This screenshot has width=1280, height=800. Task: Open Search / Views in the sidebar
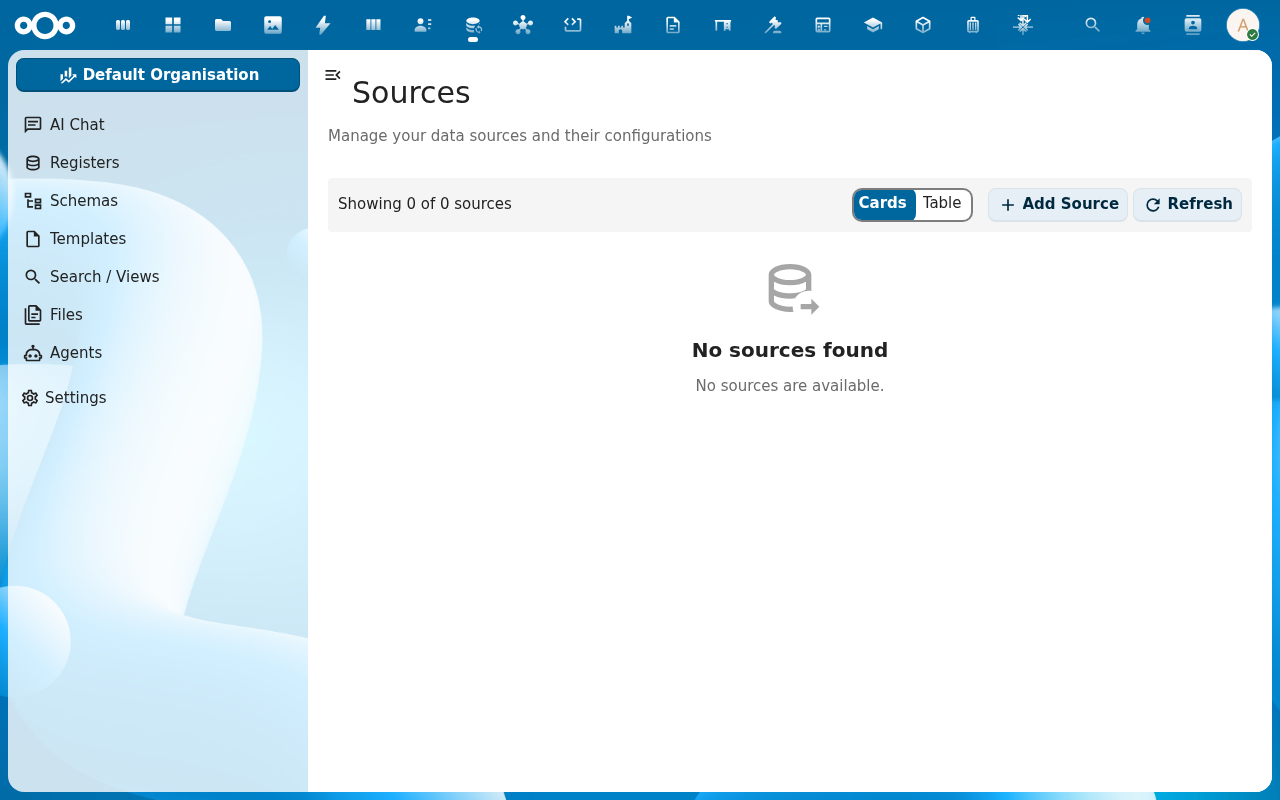click(x=158, y=277)
